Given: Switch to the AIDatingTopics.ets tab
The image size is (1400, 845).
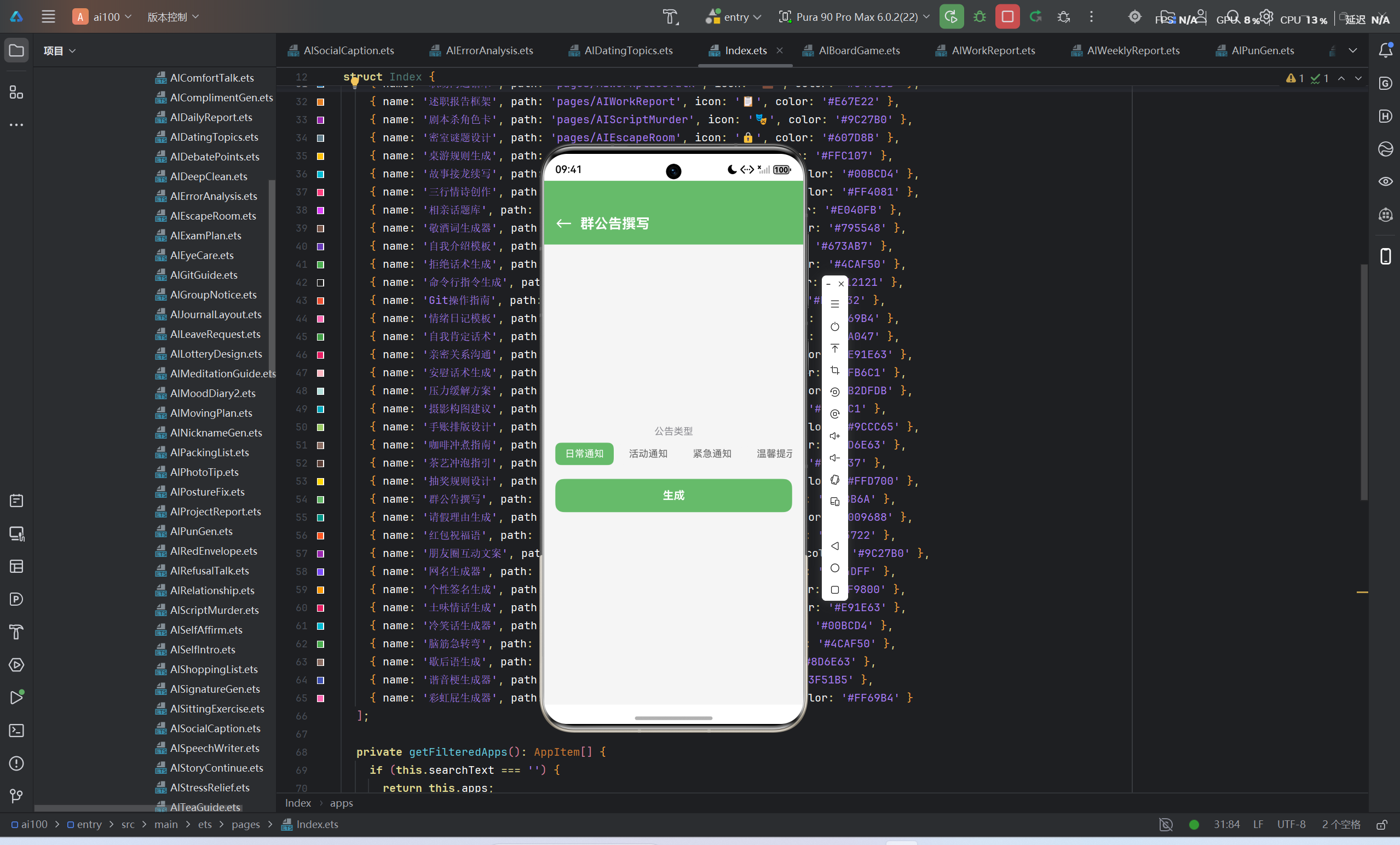Looking at the screenshot, I should pos(620,50).
